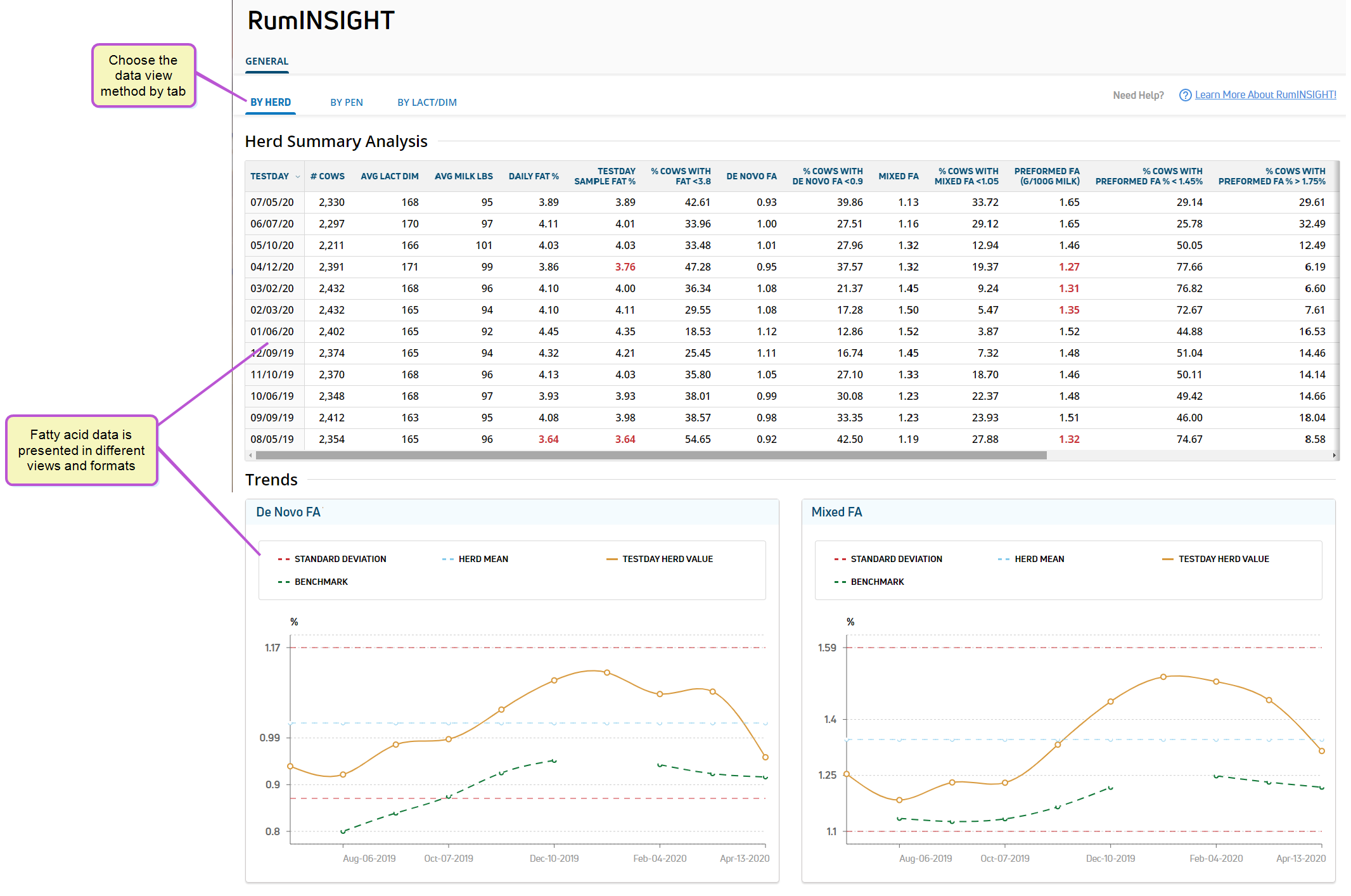
Task: Click the TESTDAY sort arrow icon
Action: coord(298,177)
